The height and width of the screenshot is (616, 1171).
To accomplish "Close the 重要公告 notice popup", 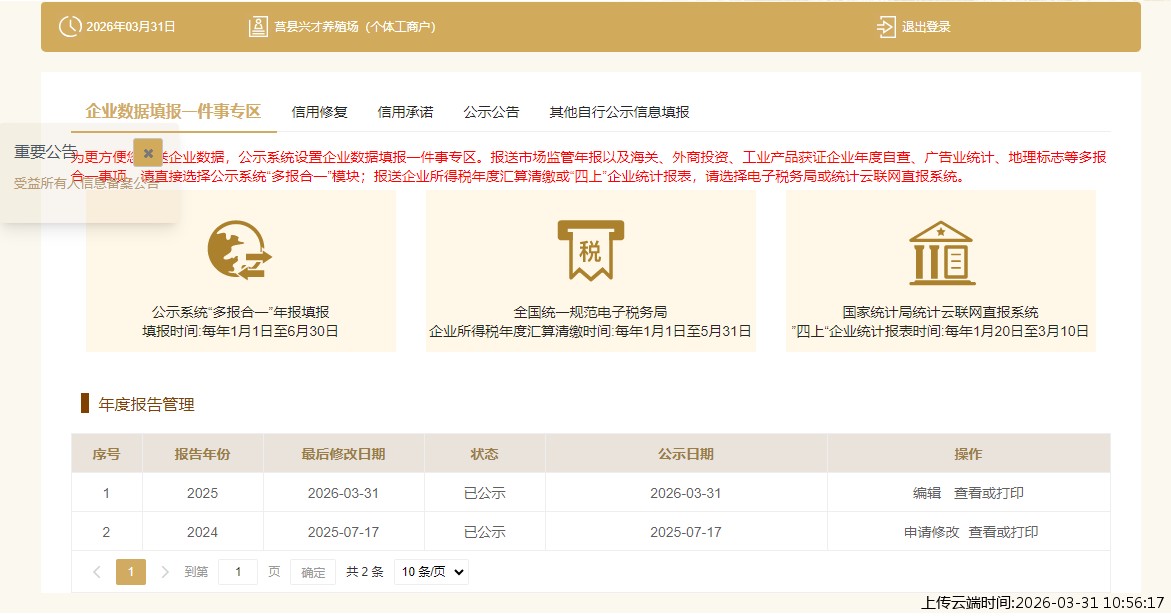I will click(x=148, y=153).
